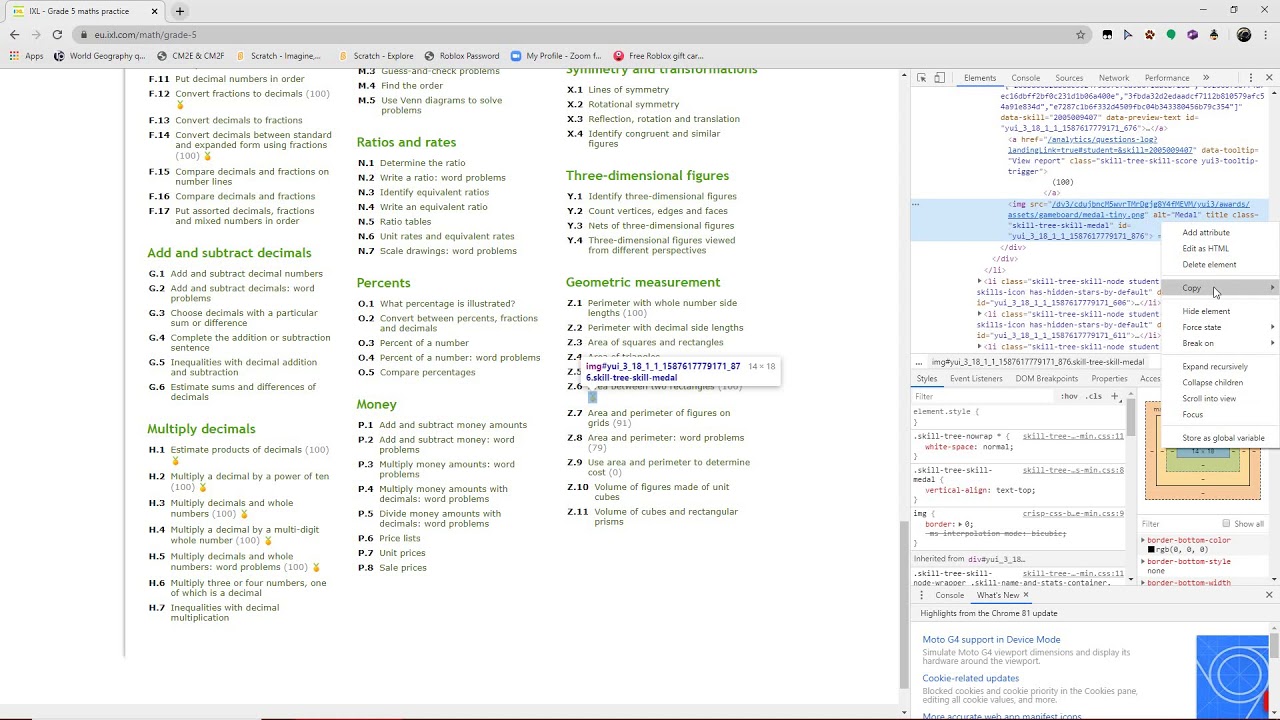Click the computed styles Filter field
Image resolution: width=1280 pixels, height=720 pixels.
click(1180, 524)
